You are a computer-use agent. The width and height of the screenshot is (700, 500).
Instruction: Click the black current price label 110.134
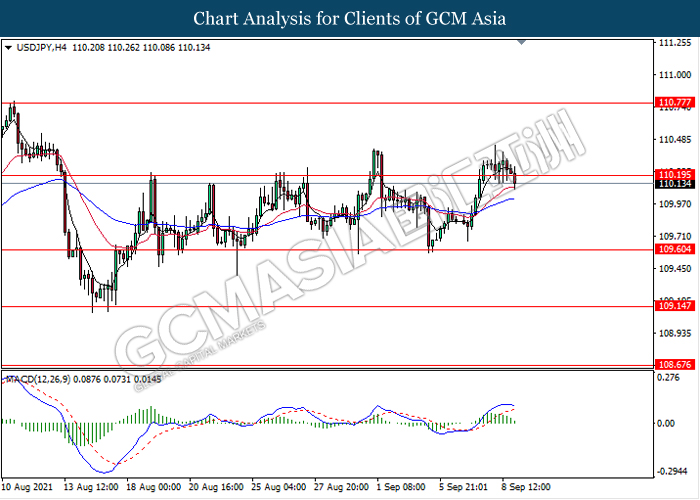tap(675, 184)
